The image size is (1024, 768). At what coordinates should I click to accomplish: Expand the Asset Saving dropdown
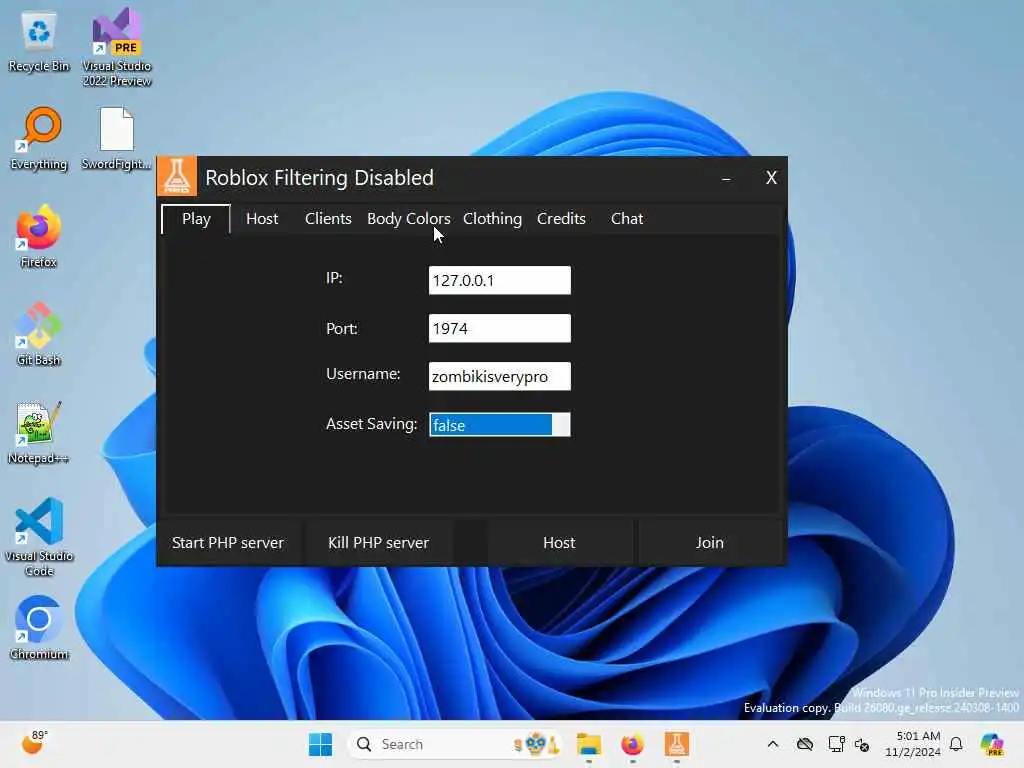tap(500, 424)
